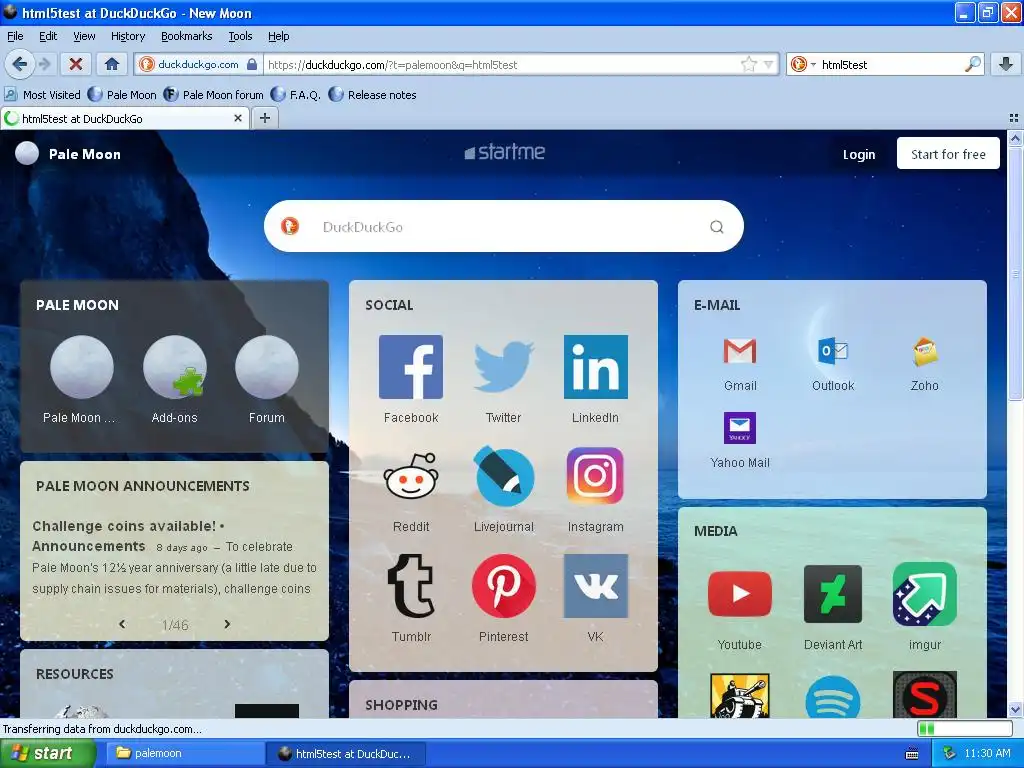Focus the DuckDuckGo page search field

(x=503, y=227)
